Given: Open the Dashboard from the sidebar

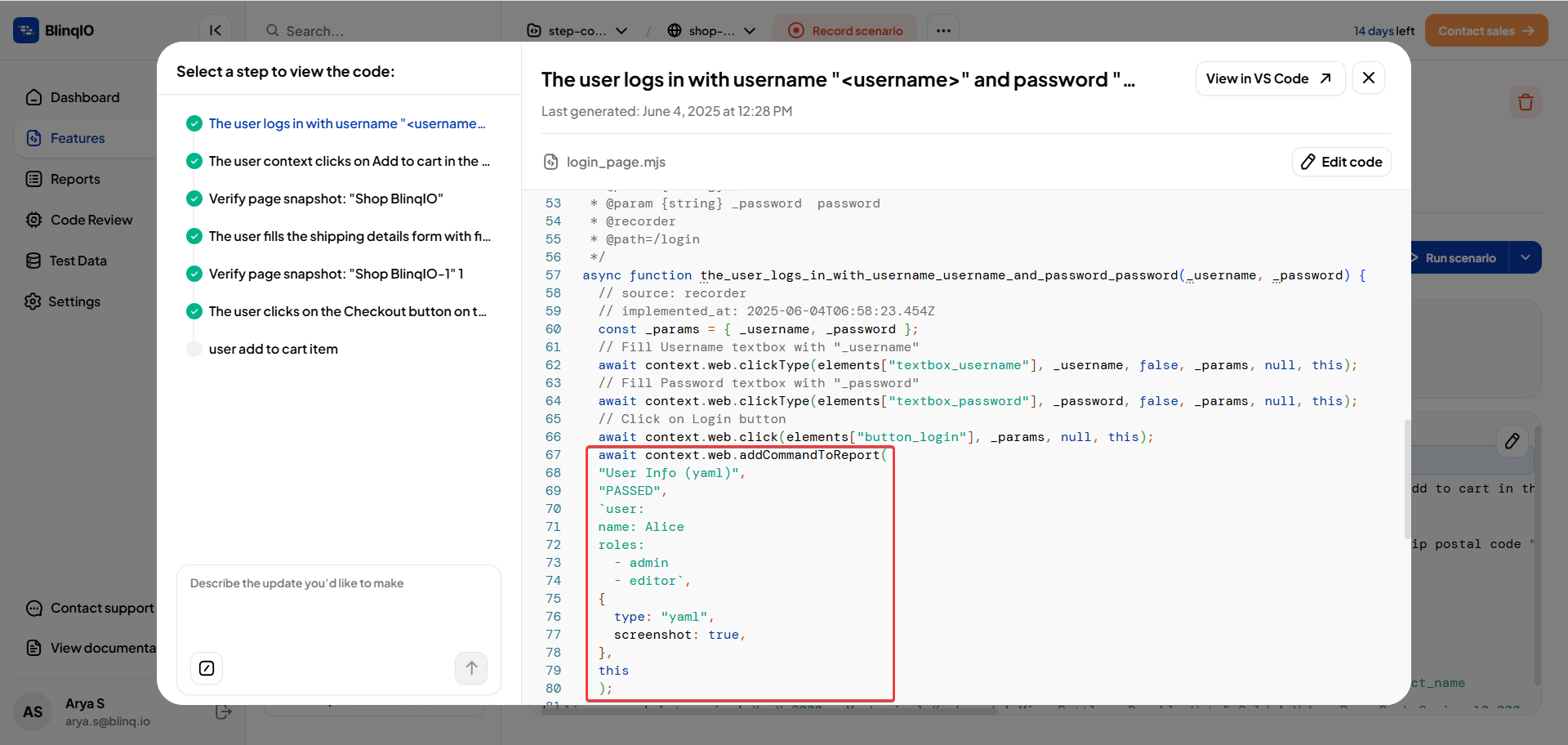Looking at the screenshot, I should tap(85, 97).
